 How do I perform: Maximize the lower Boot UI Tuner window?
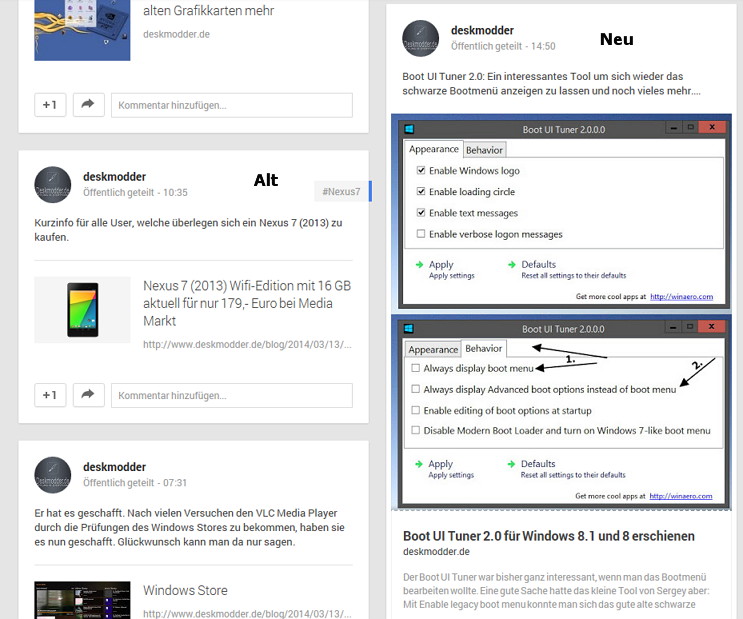(x=690, y=327)
